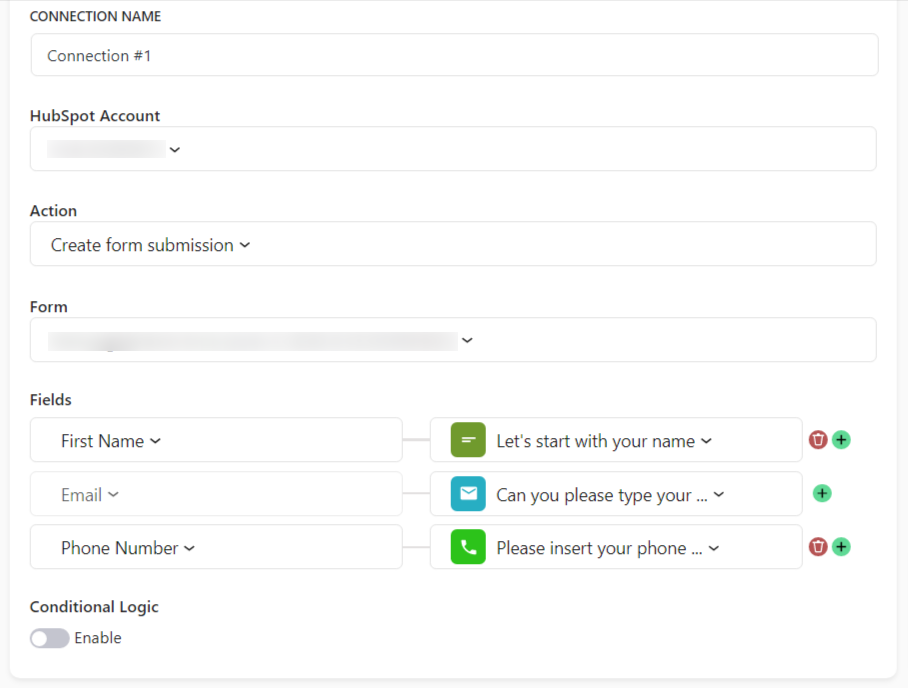Add a field after the First Name row
Image resolution: width=908 pixels, height=688 pixels.
coord(841,440)
